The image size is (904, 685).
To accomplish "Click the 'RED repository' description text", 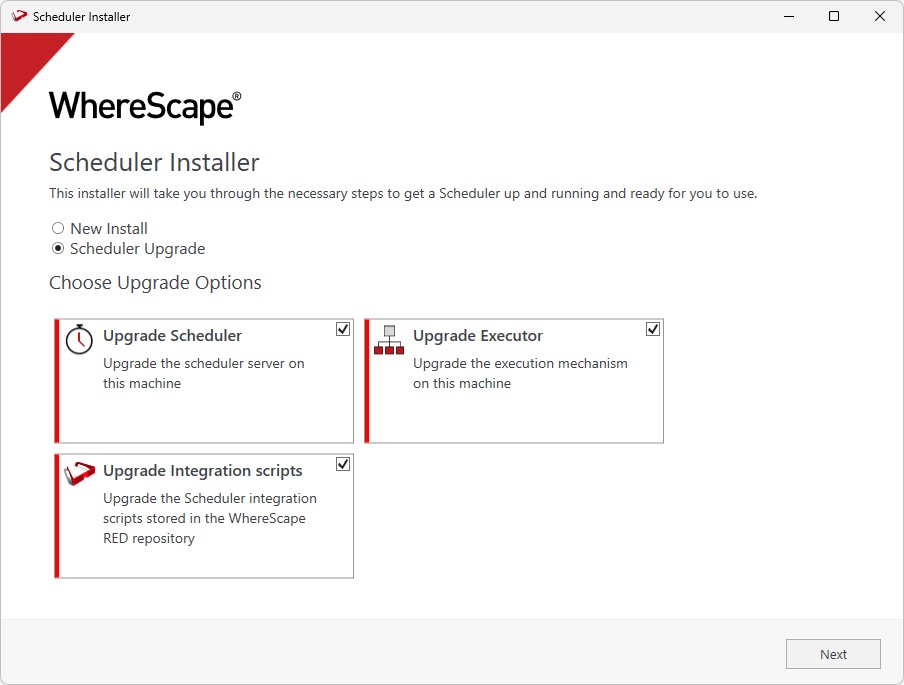I will click(x=149, y=538).
